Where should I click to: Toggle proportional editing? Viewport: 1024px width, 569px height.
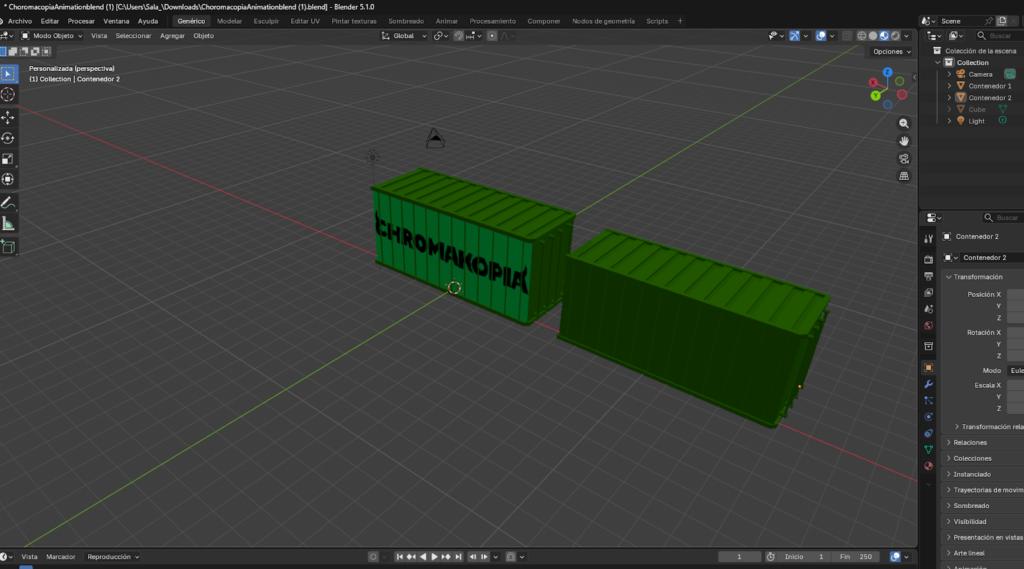(492, 36)
